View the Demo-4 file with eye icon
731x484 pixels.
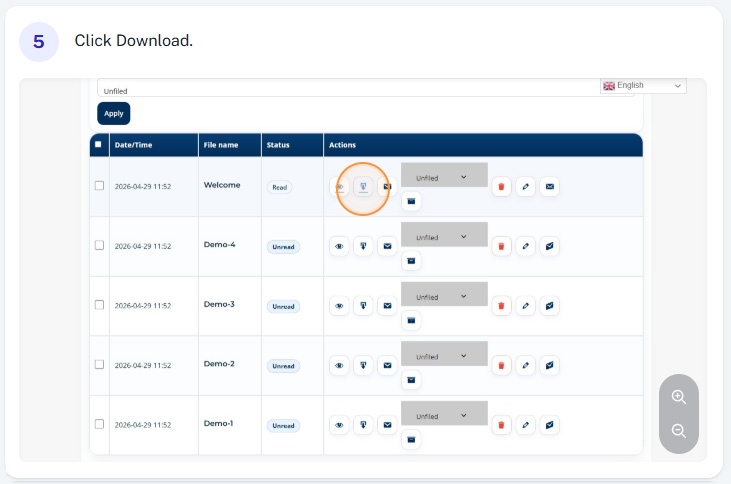339,246
